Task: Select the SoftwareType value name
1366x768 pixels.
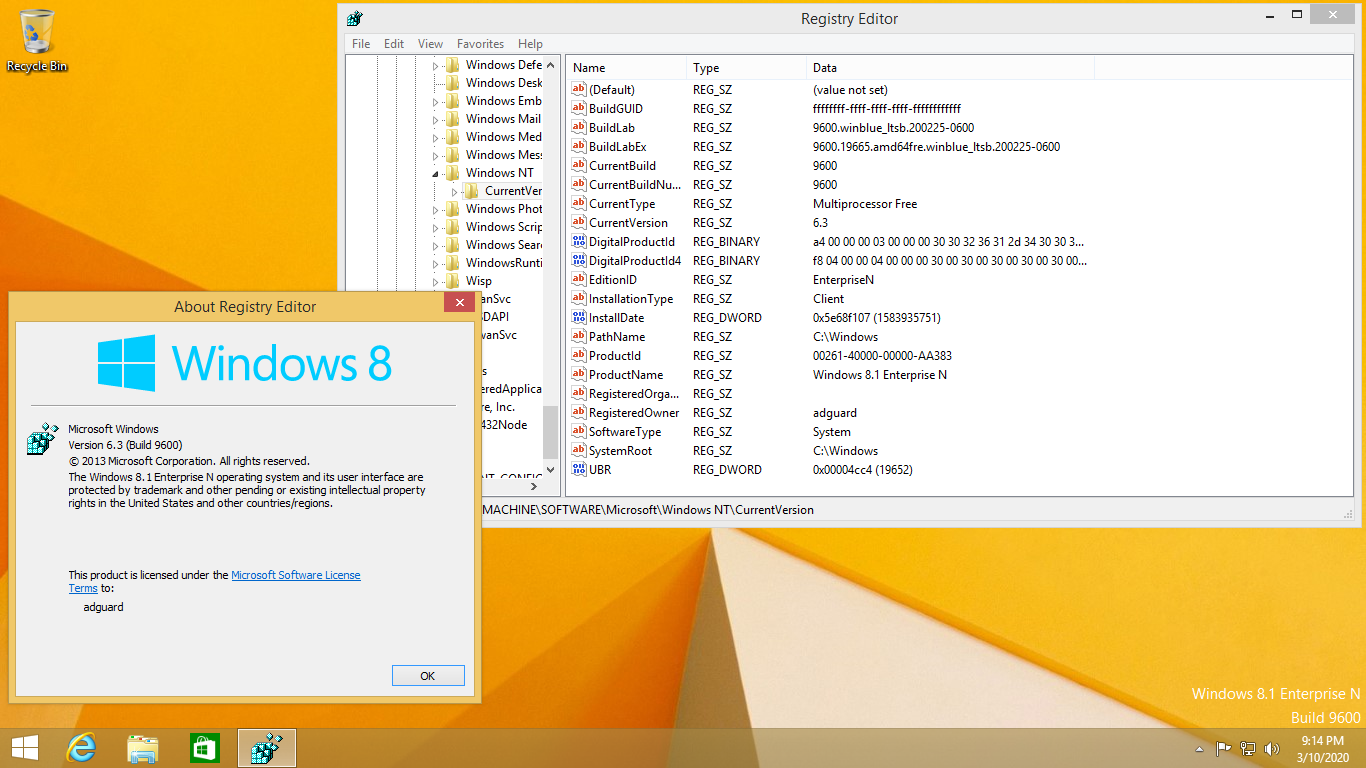Action: point(625,431)
